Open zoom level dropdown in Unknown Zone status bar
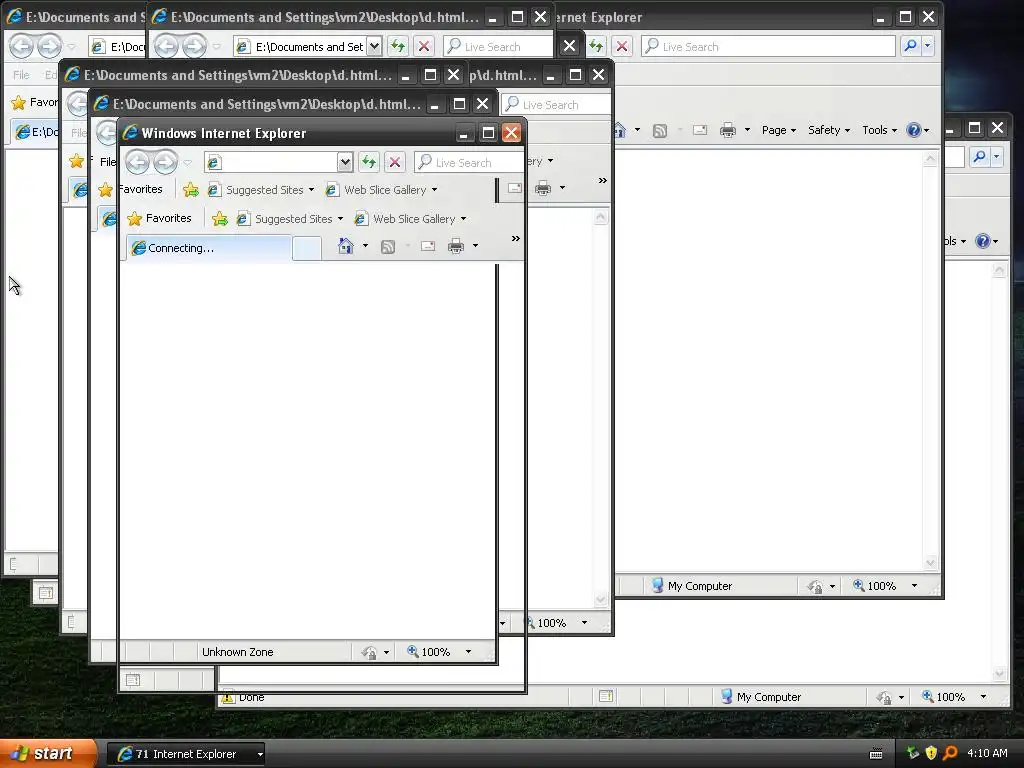Screen dimensions: 1024x768 468,652
